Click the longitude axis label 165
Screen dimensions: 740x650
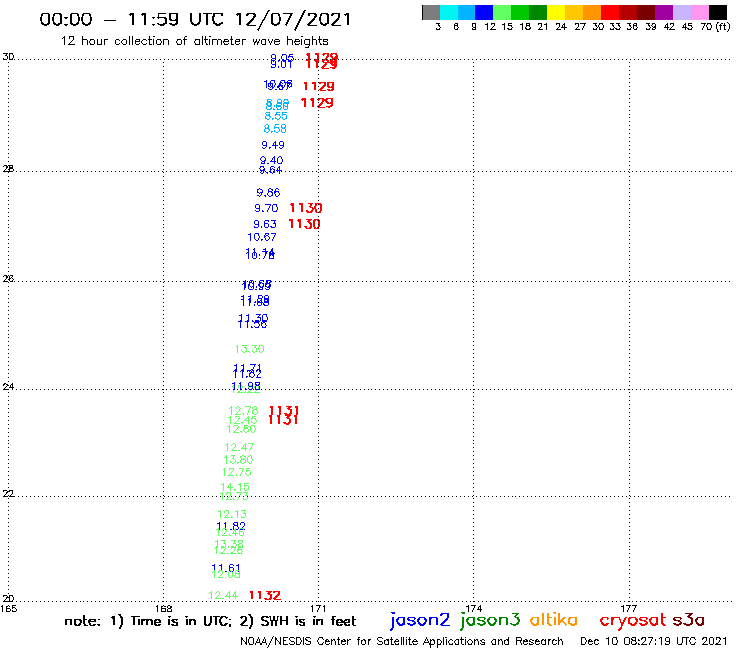8,608
